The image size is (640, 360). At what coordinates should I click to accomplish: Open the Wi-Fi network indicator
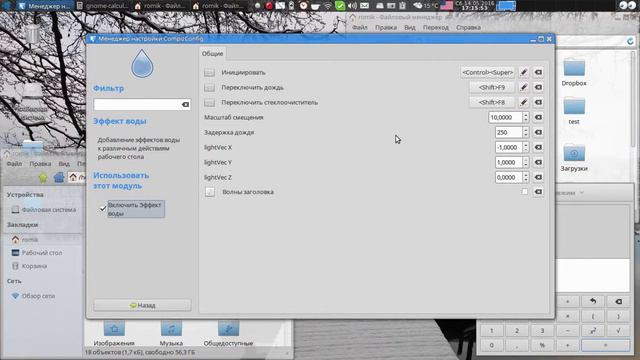coord(328,6)
